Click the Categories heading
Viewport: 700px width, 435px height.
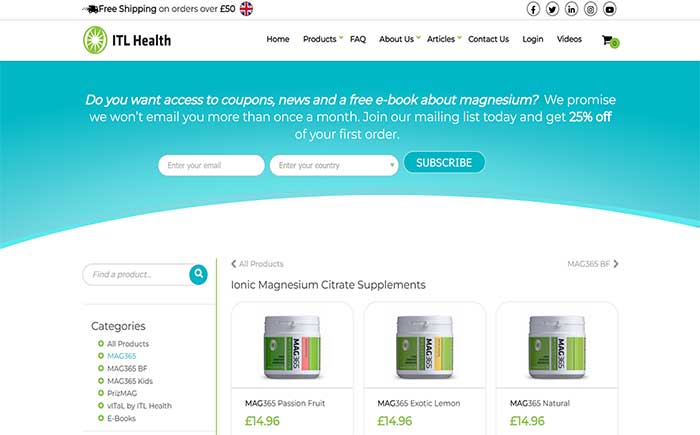pyautogui.click(x=118, y=326)
